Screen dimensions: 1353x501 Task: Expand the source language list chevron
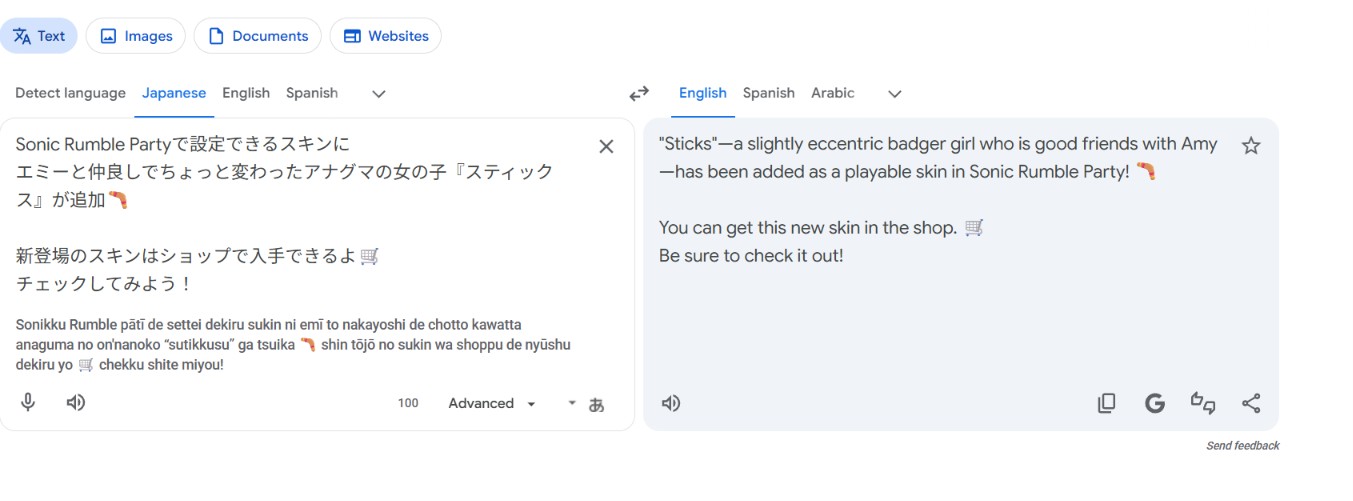(379, 94)
